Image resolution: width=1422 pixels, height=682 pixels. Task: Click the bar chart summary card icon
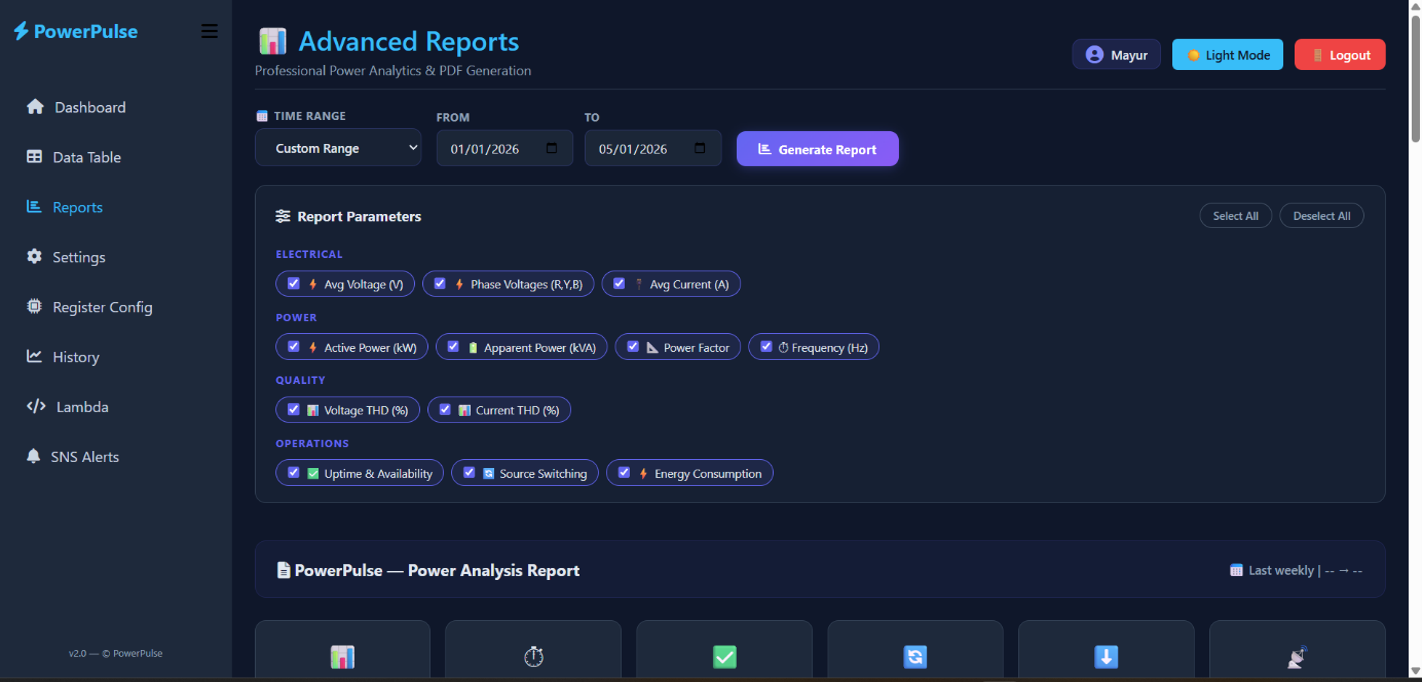342,657
